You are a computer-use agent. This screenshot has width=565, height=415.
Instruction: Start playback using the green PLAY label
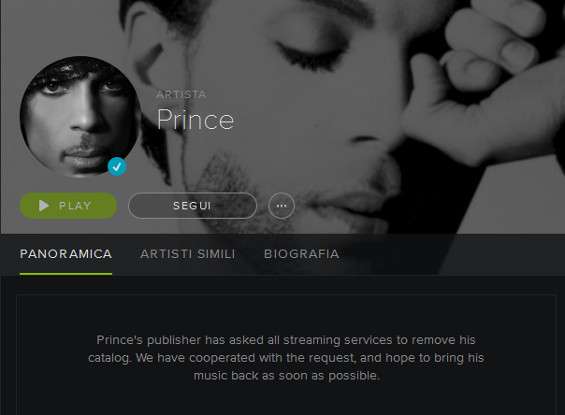click(75, 206)
